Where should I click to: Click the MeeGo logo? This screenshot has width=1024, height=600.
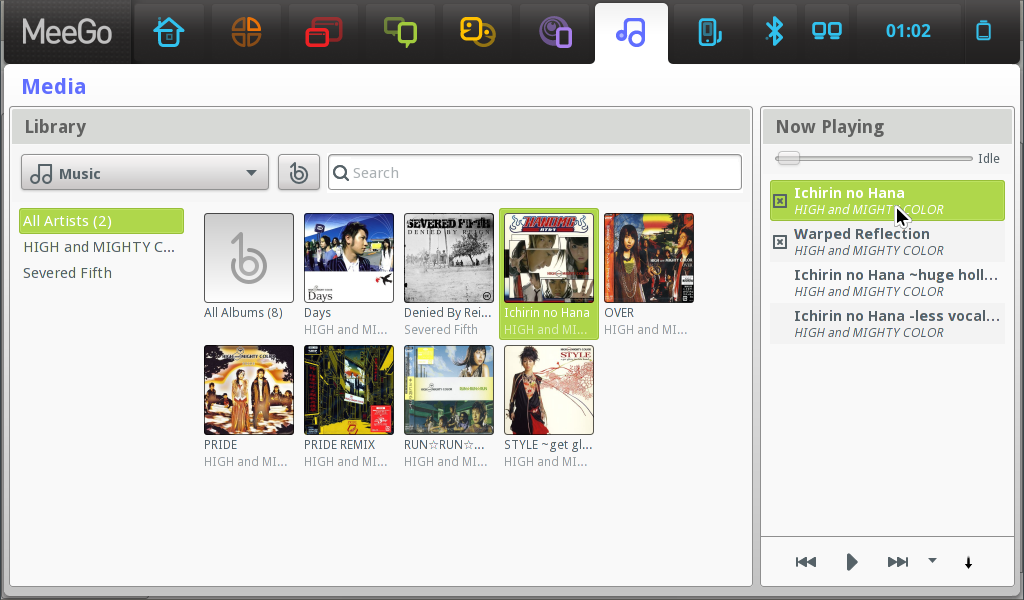click(67, 31)
